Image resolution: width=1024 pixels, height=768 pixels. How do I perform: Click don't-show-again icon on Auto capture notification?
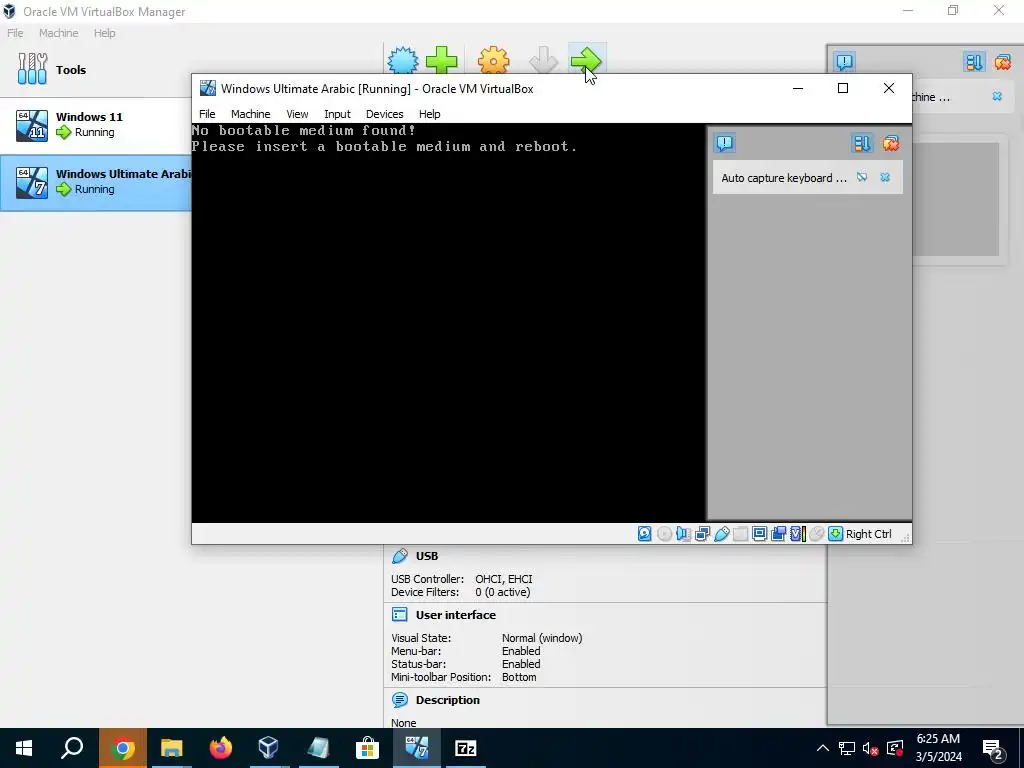click(862, 177)
